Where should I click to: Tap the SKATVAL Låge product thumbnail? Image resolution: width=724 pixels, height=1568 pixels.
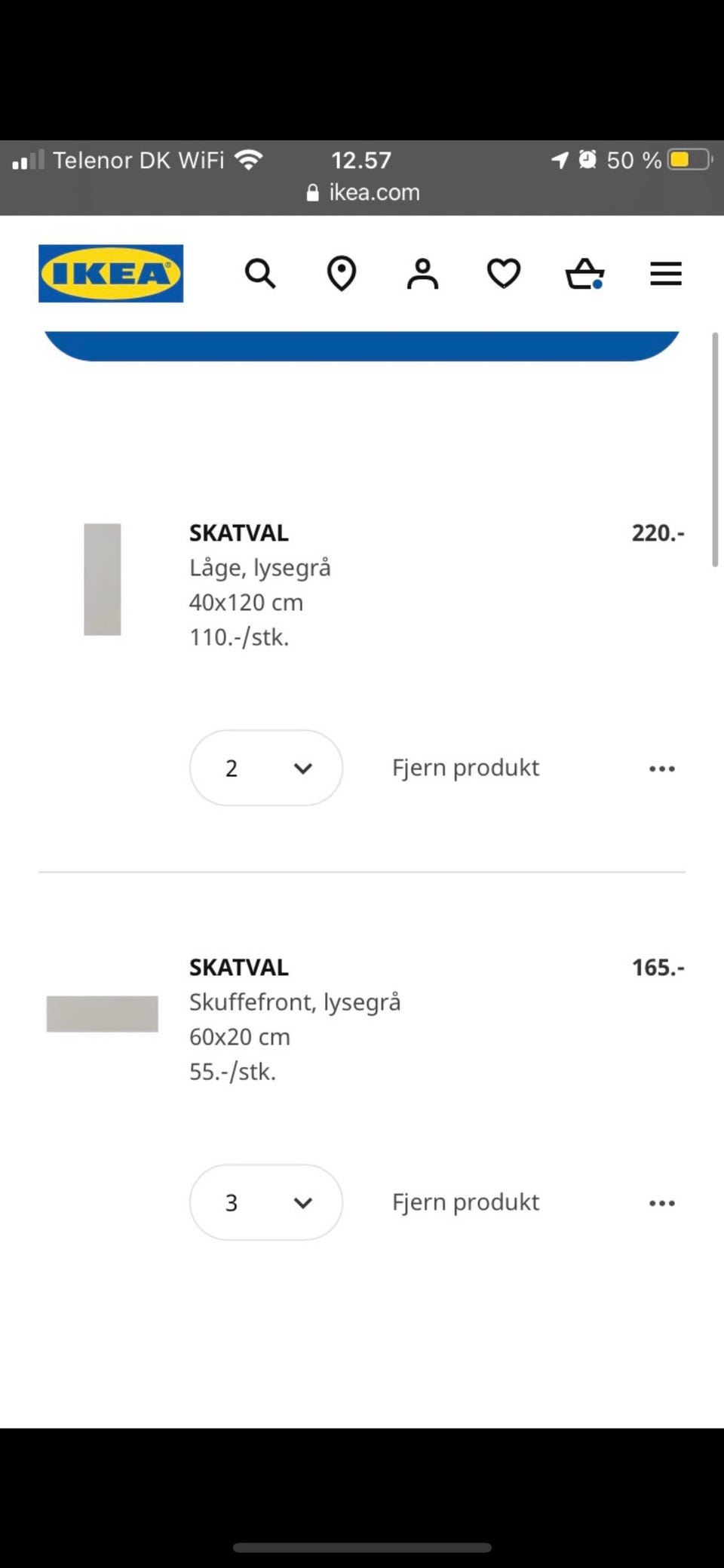(103, 579)
